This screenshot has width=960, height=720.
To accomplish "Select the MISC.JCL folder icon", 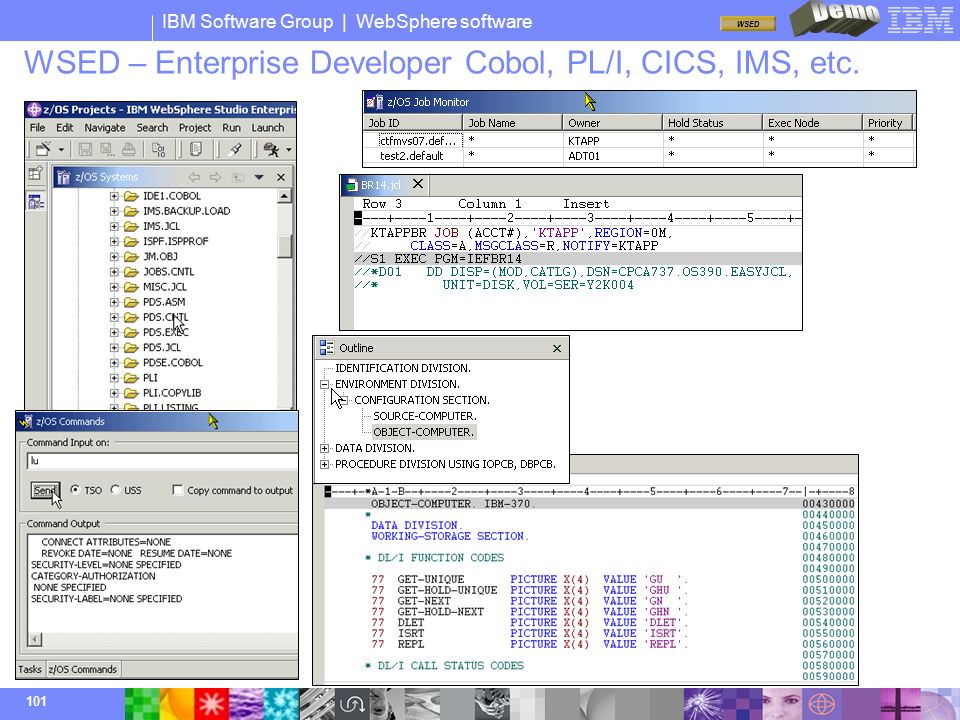I will click(131, 287).
